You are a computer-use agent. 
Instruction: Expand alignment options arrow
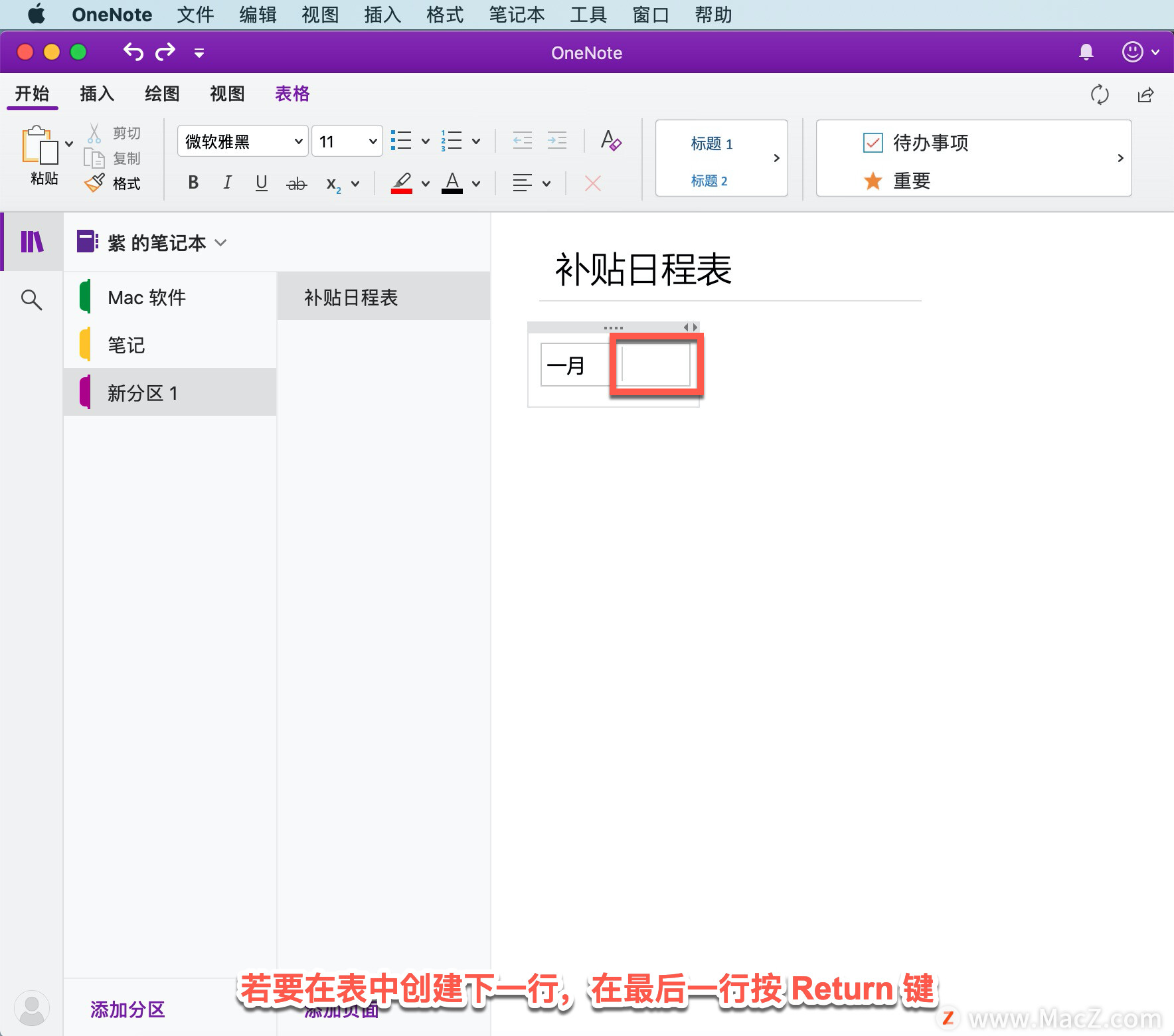point(546,184)
